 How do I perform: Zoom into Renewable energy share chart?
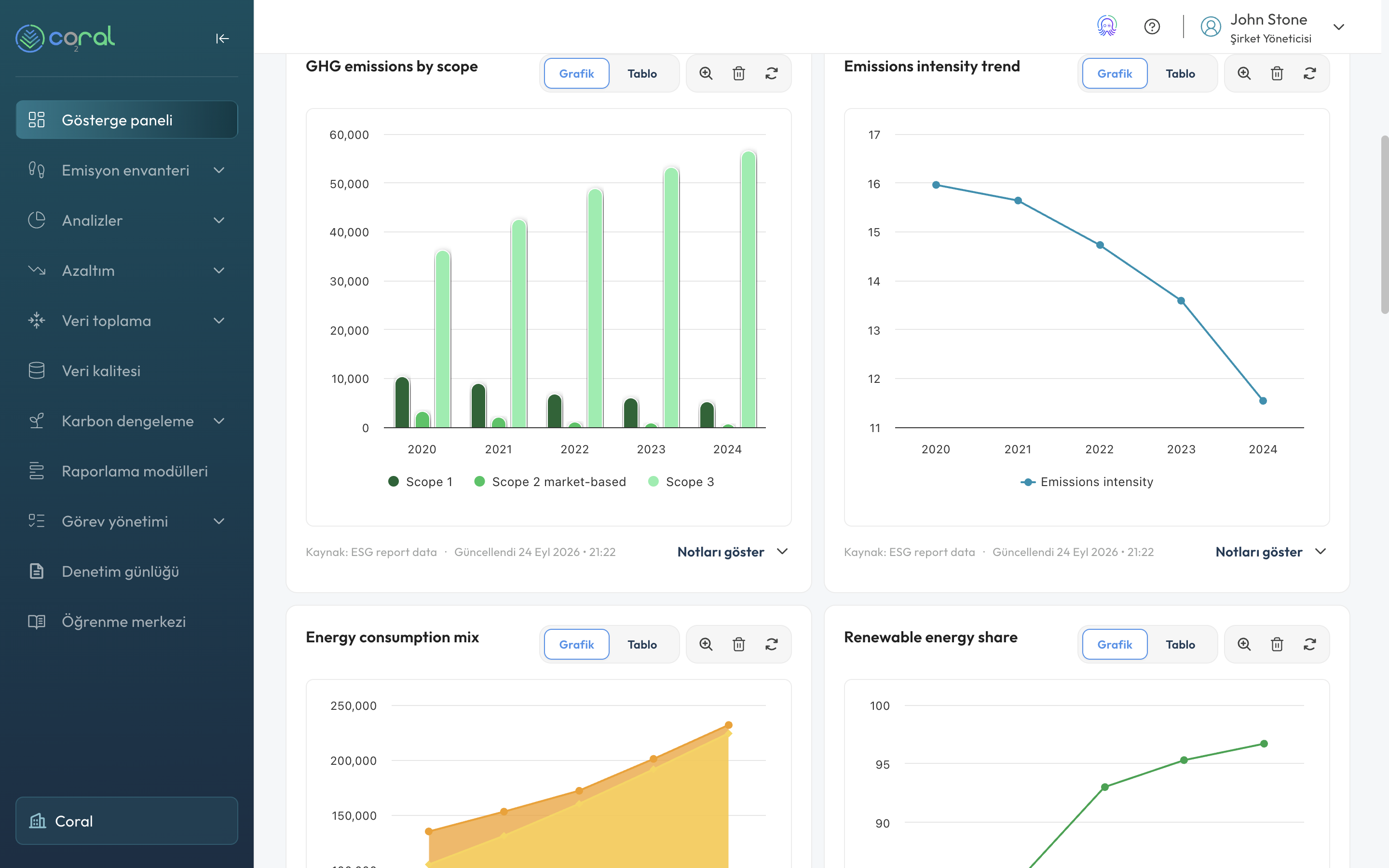click(1244, 644)
